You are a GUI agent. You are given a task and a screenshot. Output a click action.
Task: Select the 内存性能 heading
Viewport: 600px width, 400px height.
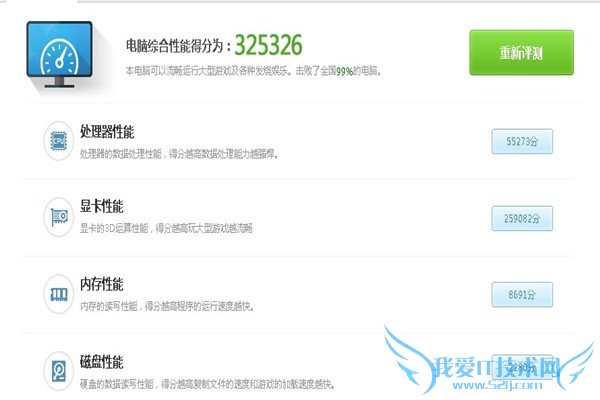102,284
